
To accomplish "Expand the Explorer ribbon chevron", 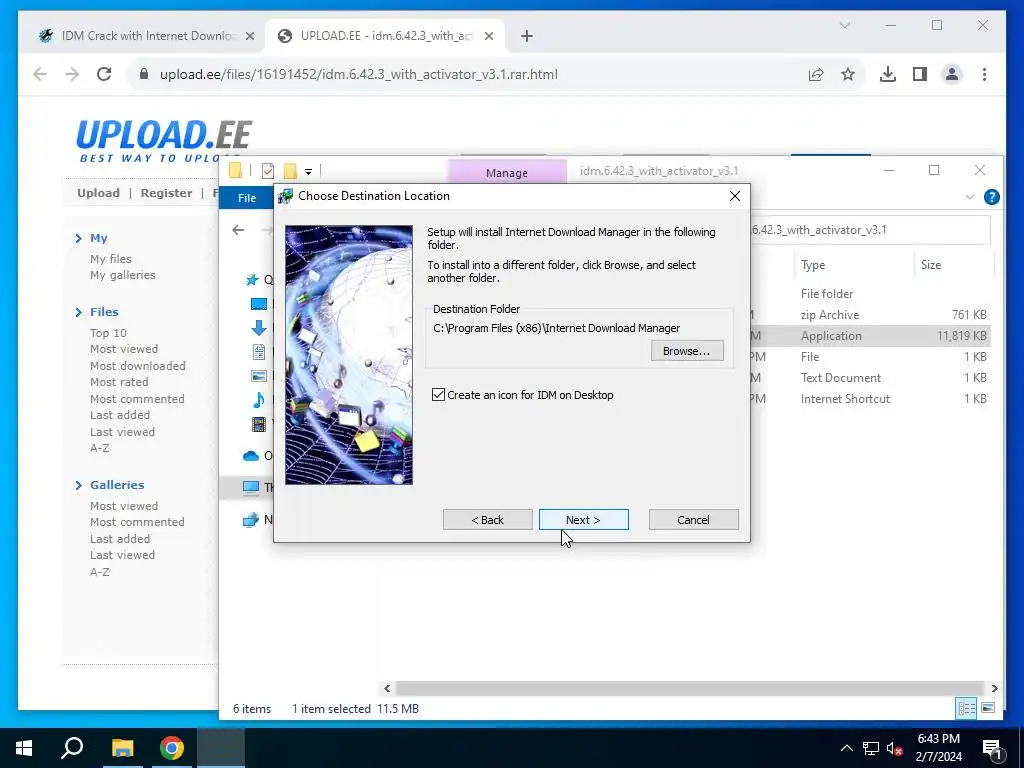I will click(x=970, y=197).
